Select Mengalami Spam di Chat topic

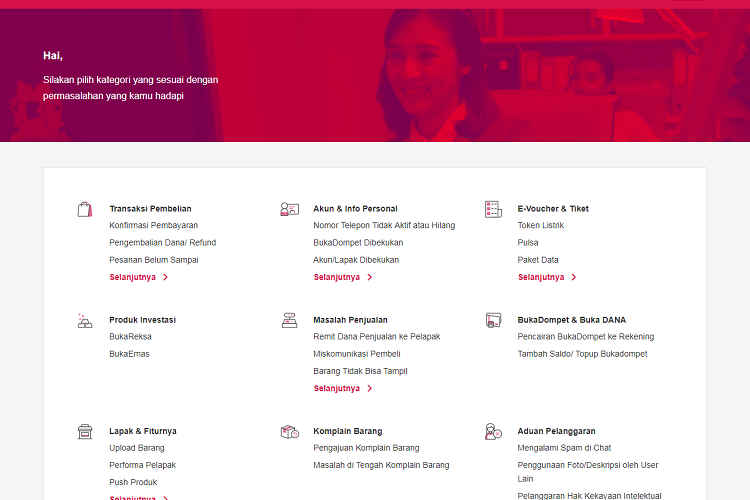click(x=564, y=448)
